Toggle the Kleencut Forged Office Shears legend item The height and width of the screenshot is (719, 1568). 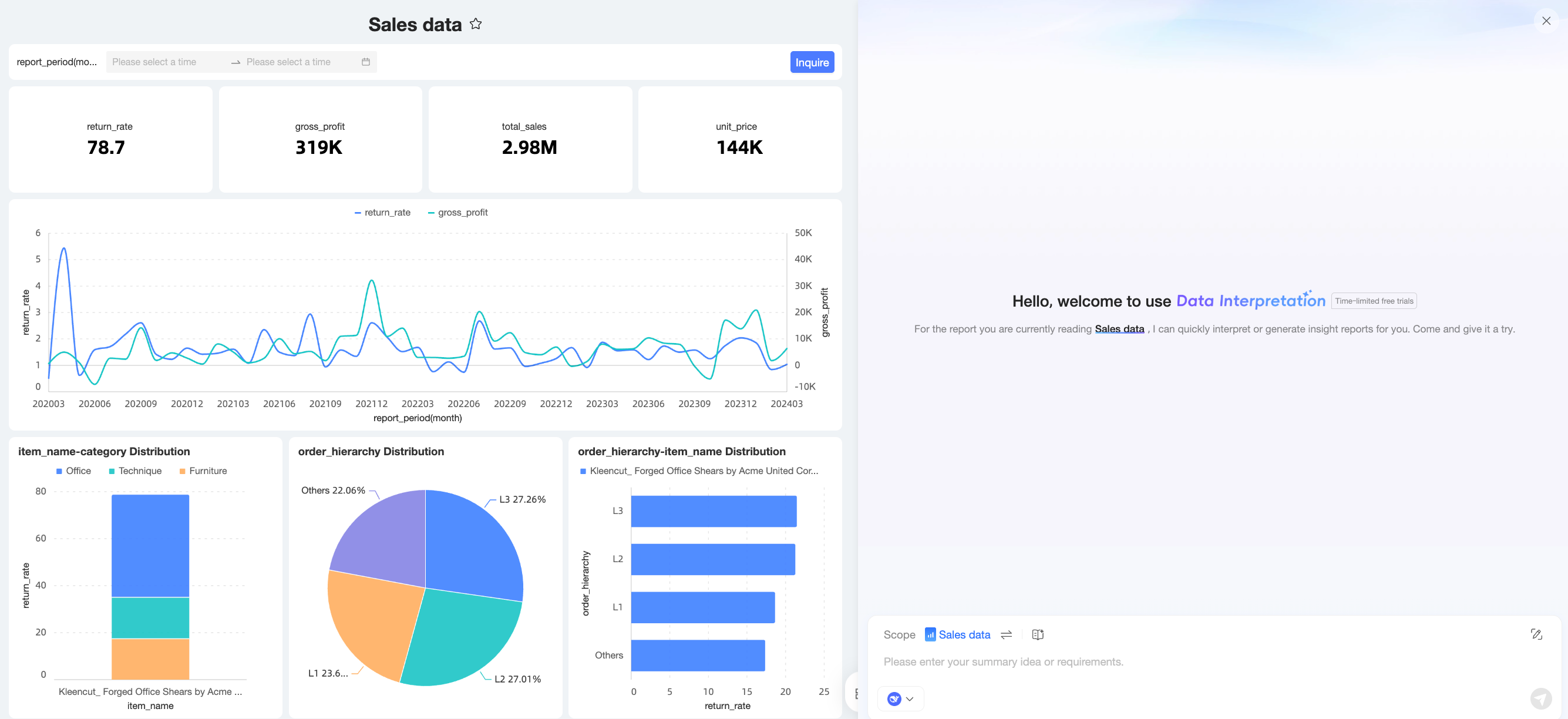(699, 471)
